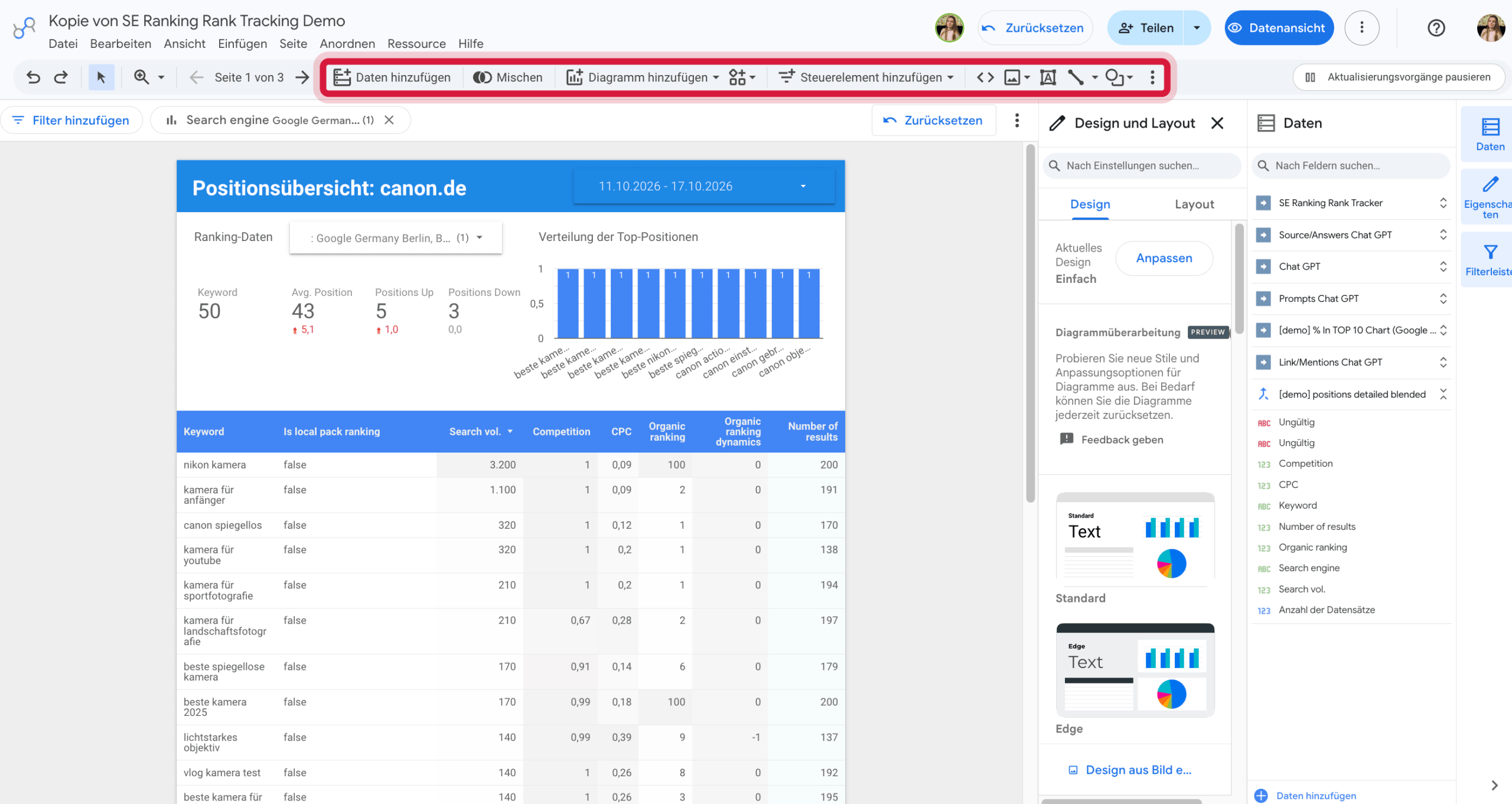Open the Datei menu
The image size is (1512, 804).
pos(63,44)
